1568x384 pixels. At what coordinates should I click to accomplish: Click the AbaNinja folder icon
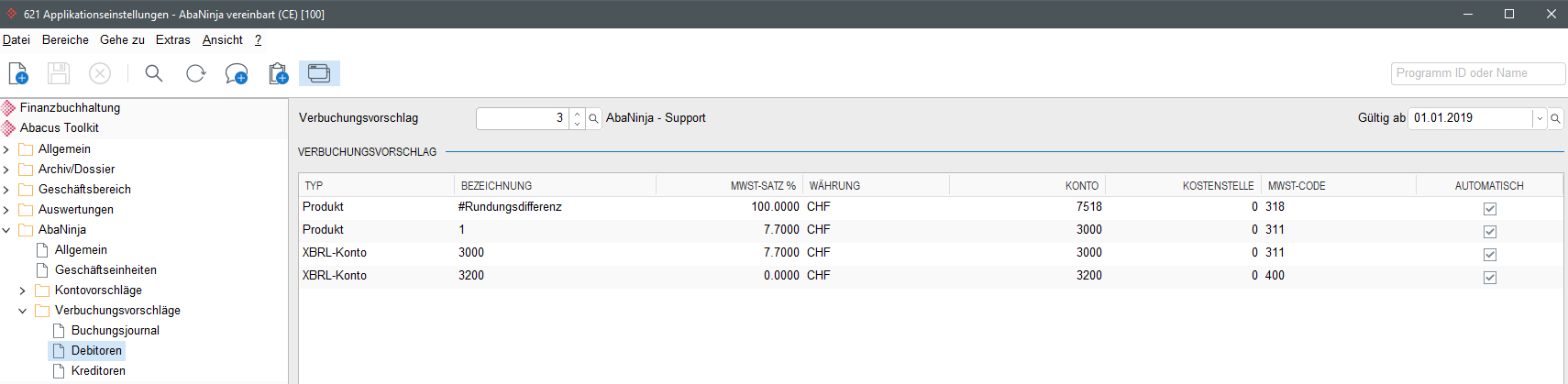click(x=26, y=230)
